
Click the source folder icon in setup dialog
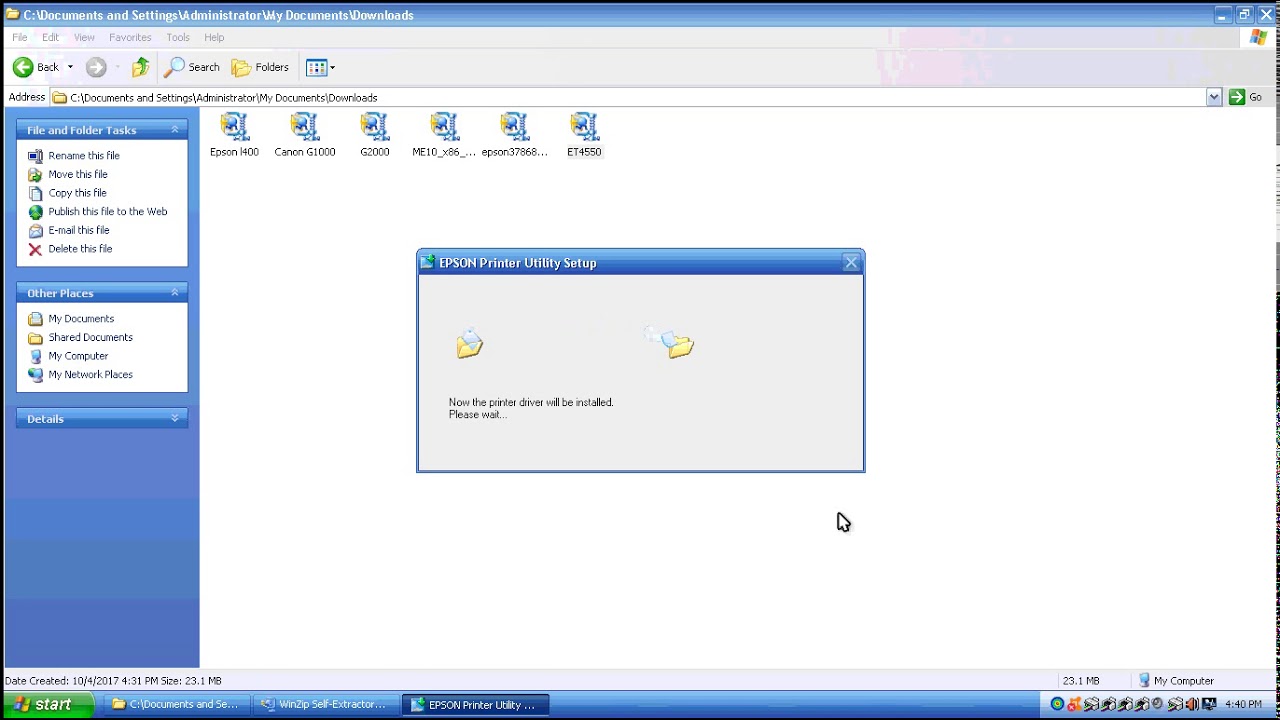(x=469, y=343)
